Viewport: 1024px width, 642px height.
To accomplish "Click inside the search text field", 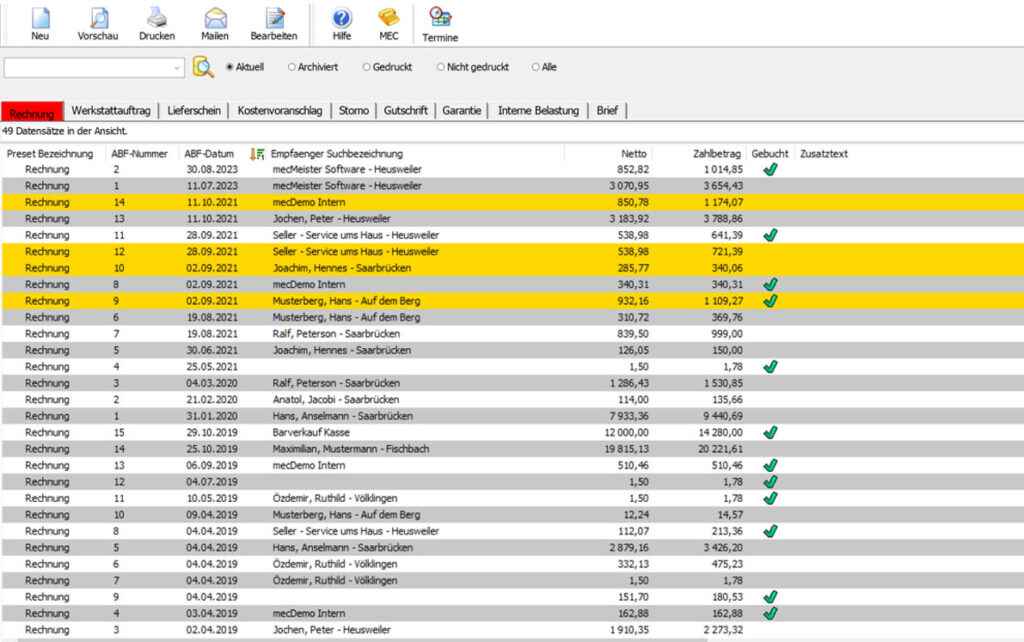I will [x=88, y=68].
